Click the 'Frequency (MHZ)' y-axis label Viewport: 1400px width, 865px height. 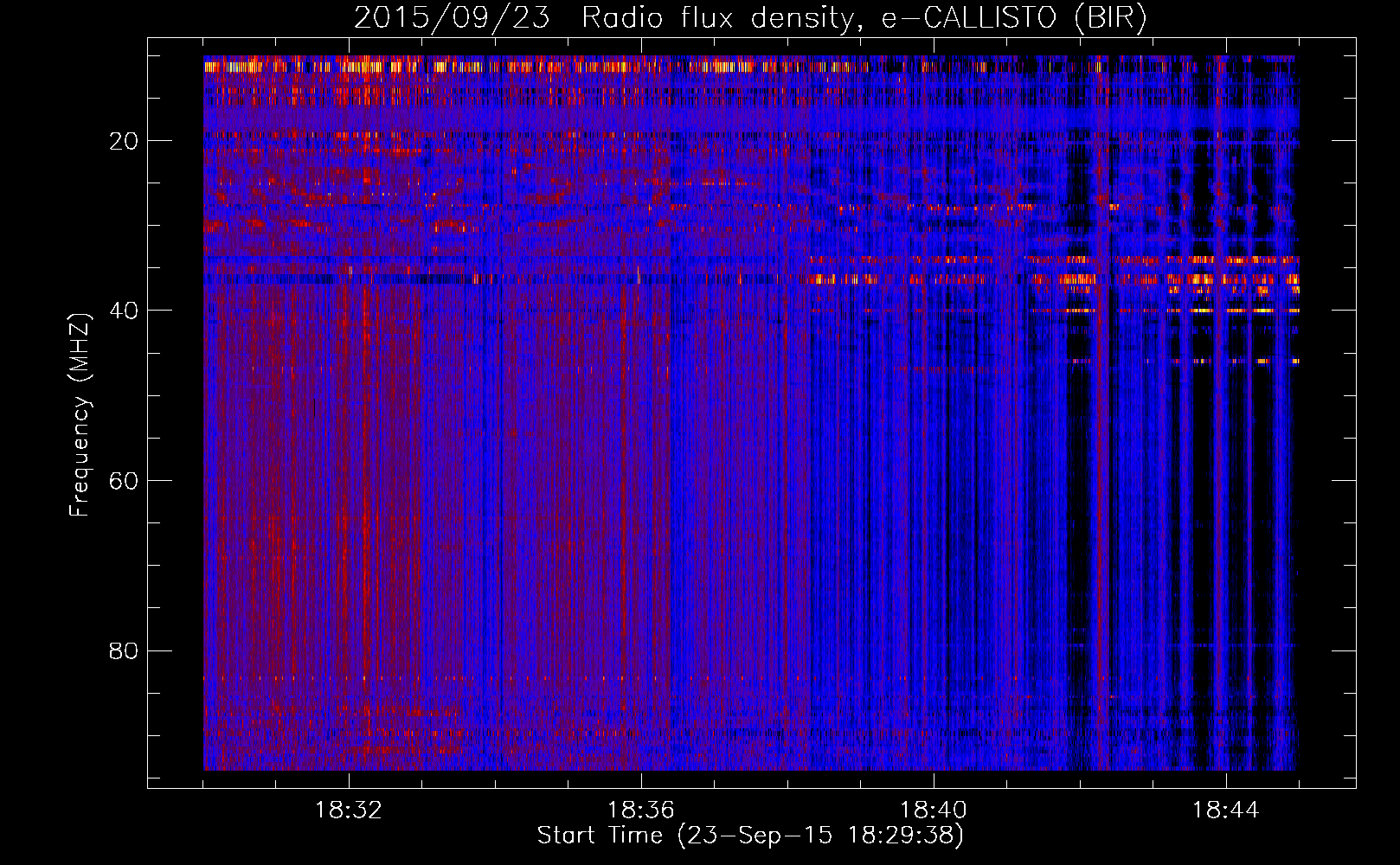pyautogui.click(x=80, y=415)
